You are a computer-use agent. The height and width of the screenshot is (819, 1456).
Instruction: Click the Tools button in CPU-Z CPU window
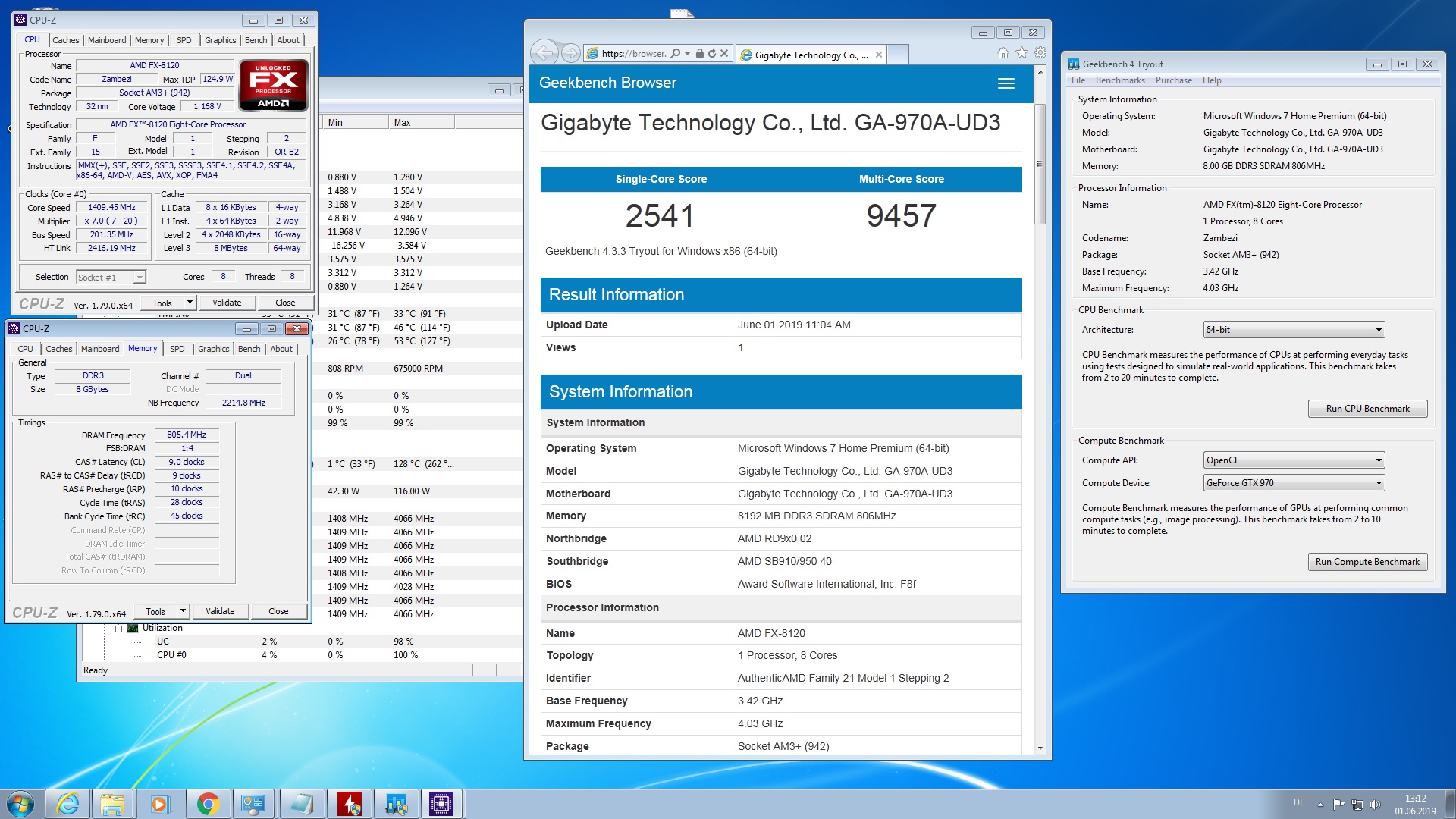(x=162, y=303)
